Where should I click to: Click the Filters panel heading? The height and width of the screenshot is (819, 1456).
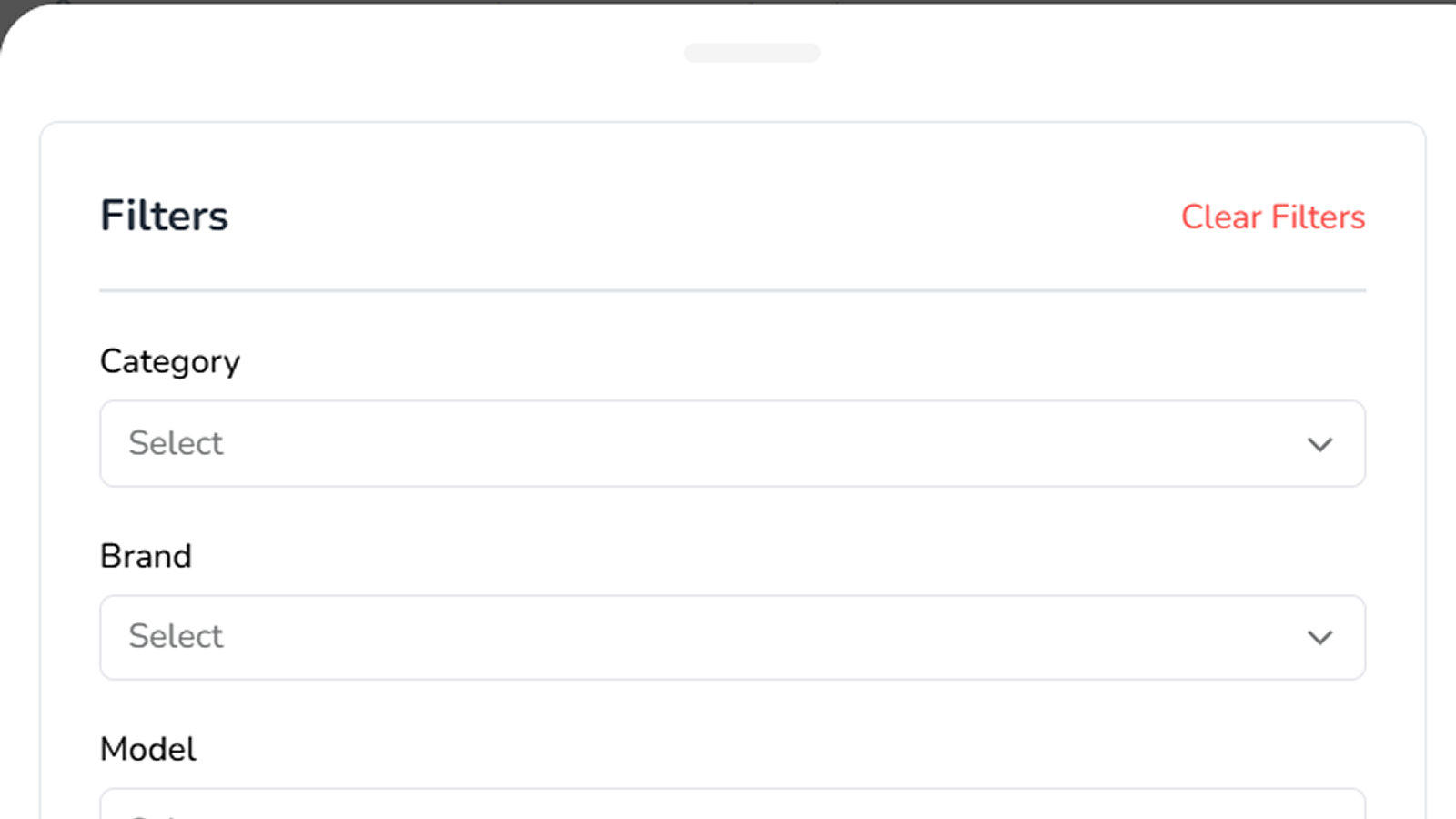point(164,216)
